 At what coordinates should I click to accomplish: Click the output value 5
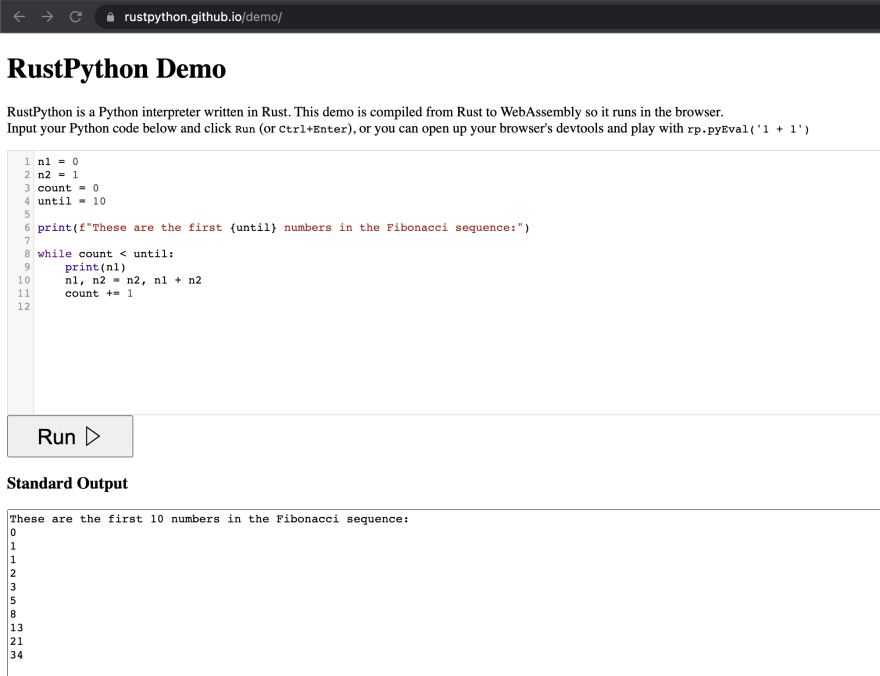coord(13,600)
